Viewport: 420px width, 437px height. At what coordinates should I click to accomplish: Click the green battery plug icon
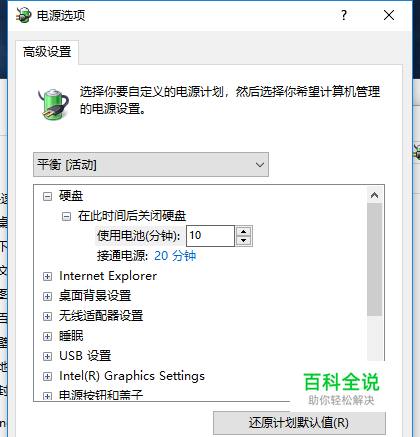[53, 104]
